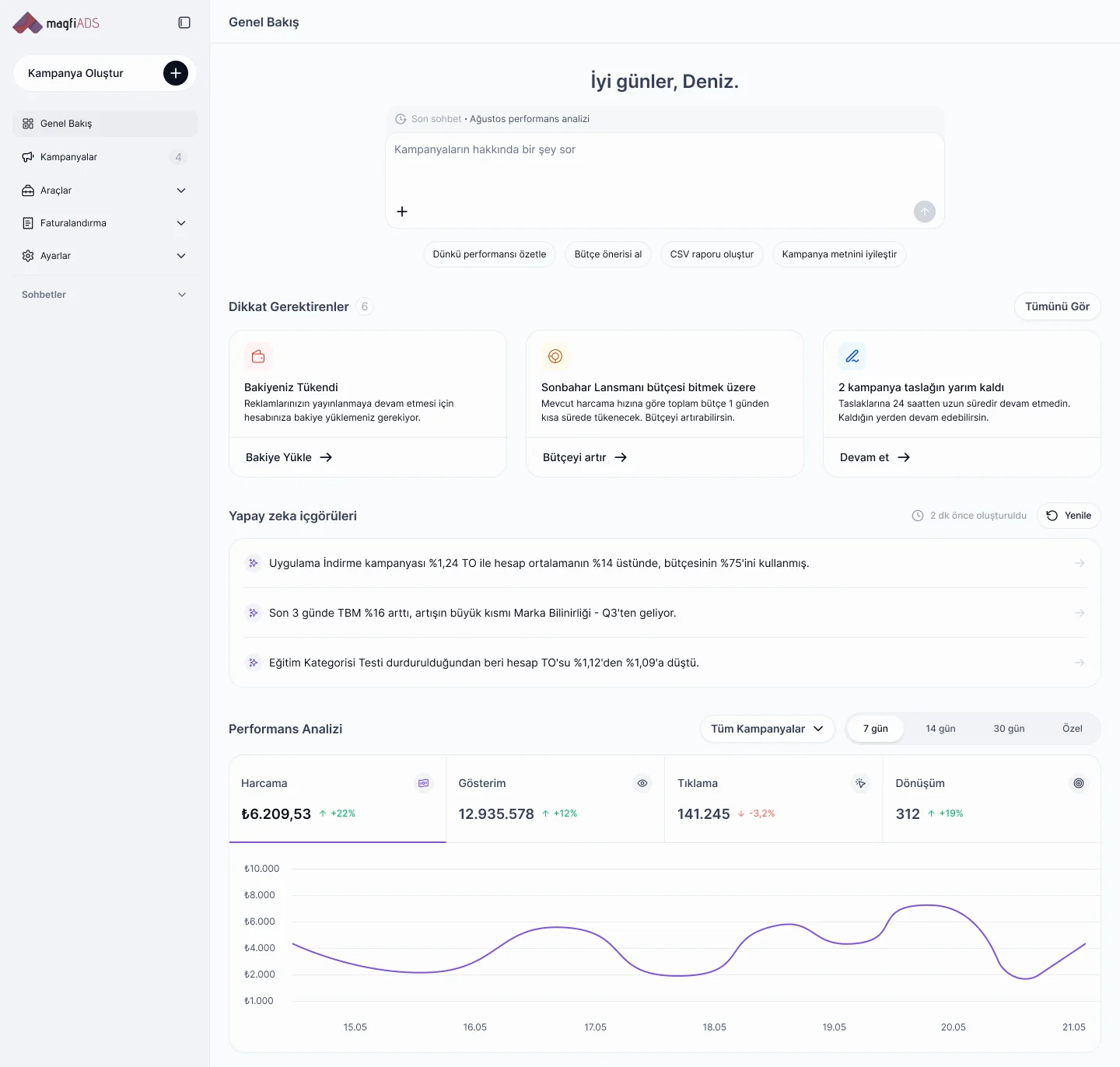This screenshot has width=1120, height=1067.
Task: Expand the Faturalandırma menu chevron
Action: [181, 223]
